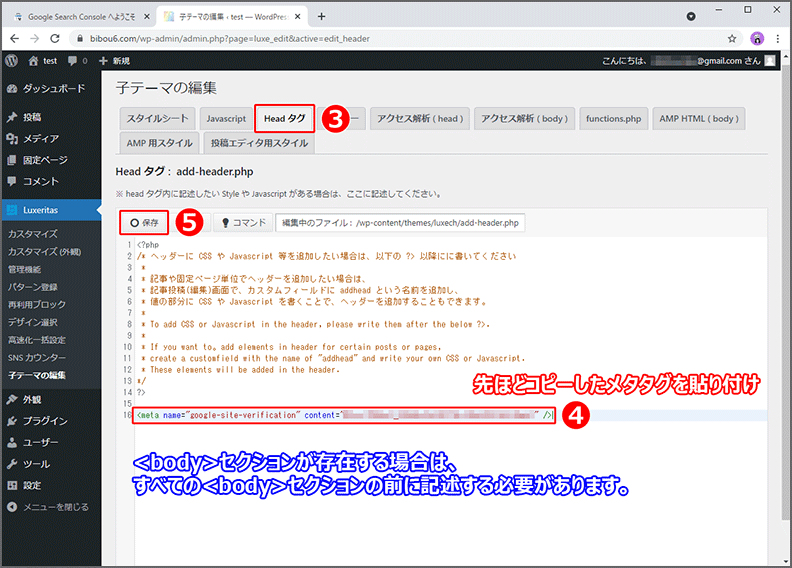The image size is (792, 568).
Task: Click the WordPress logo in admin bar
Action: [x=12, y=61]
